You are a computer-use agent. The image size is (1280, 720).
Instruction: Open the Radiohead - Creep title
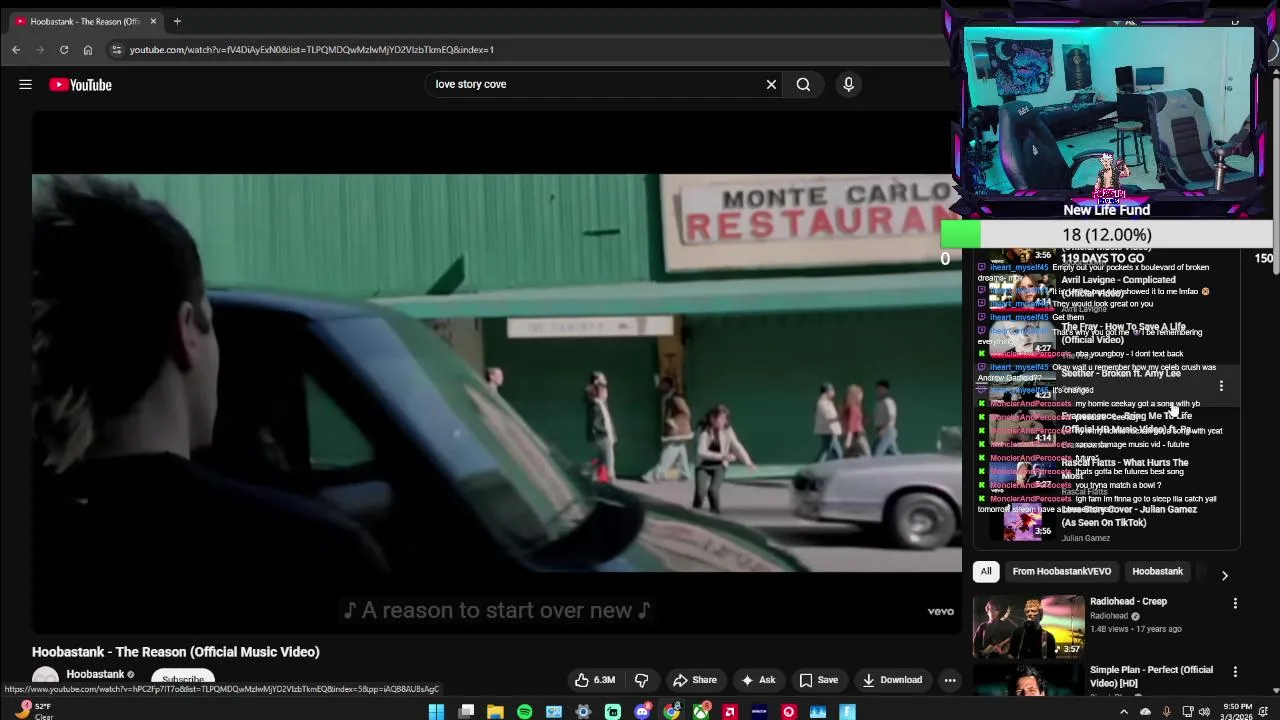[1128, 601]
